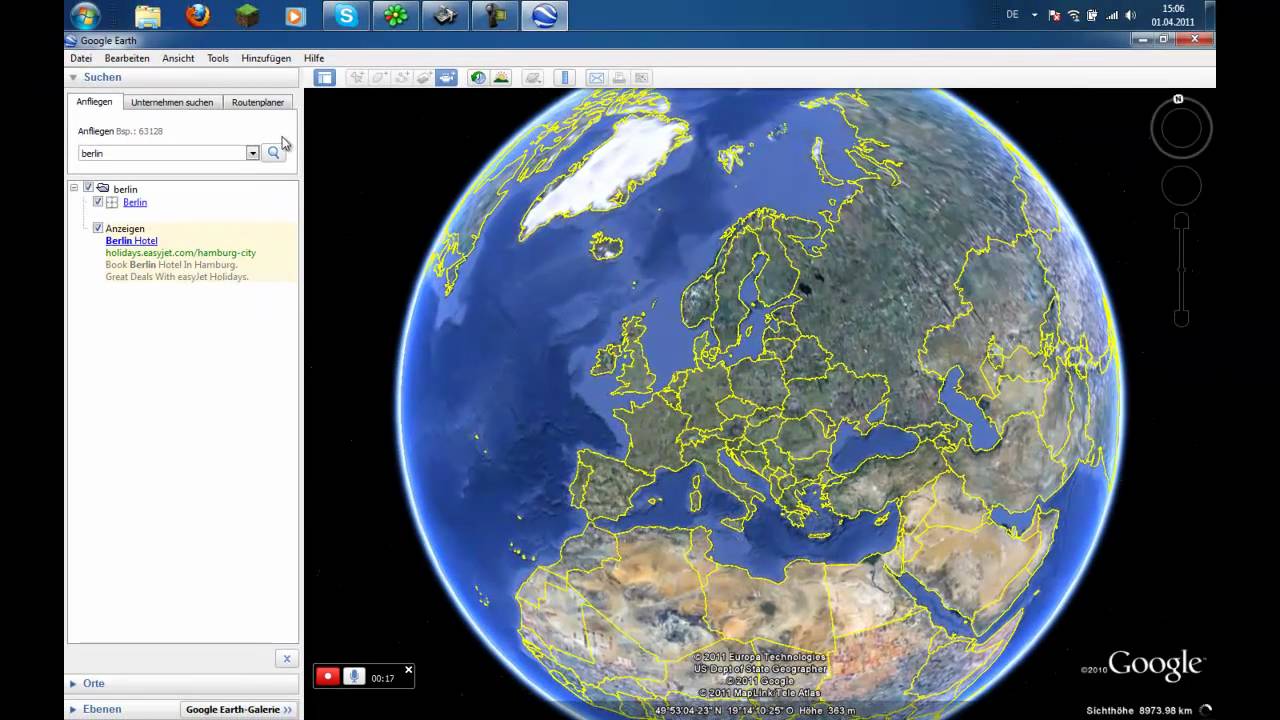Click the View in Google Maps icon

(x=641, y=77)
